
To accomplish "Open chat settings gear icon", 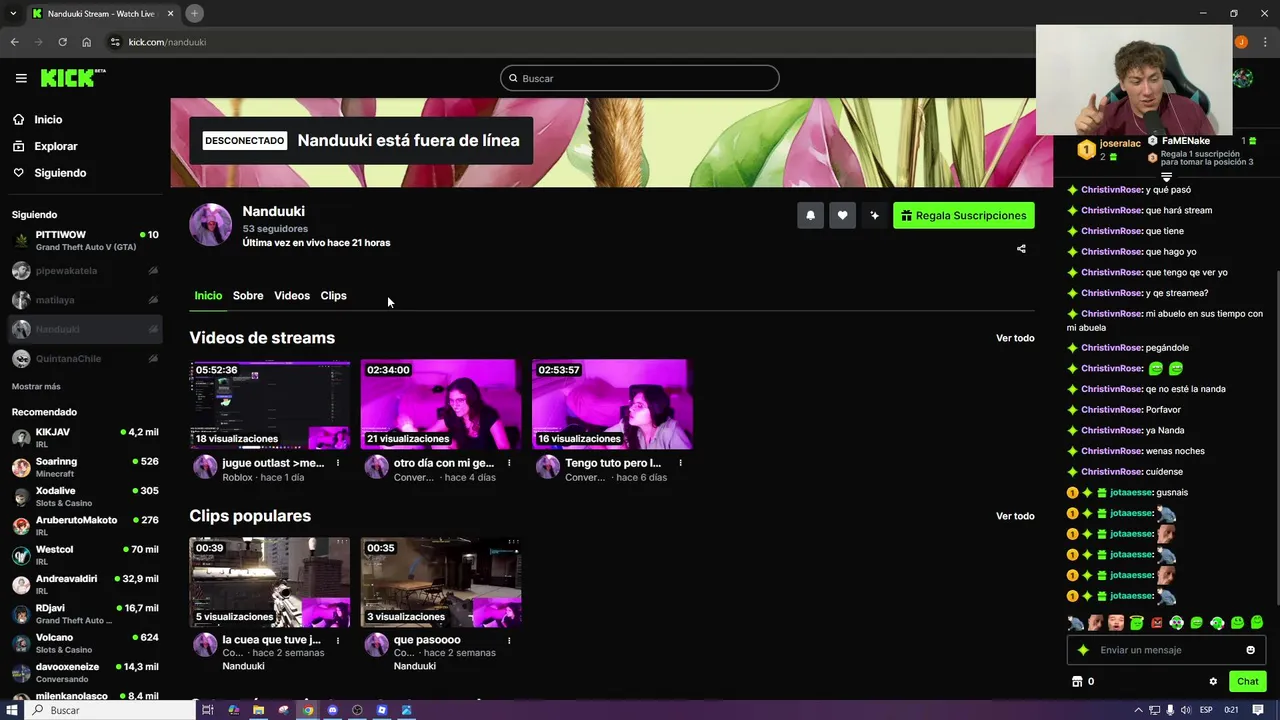I will pos(1213,682).
